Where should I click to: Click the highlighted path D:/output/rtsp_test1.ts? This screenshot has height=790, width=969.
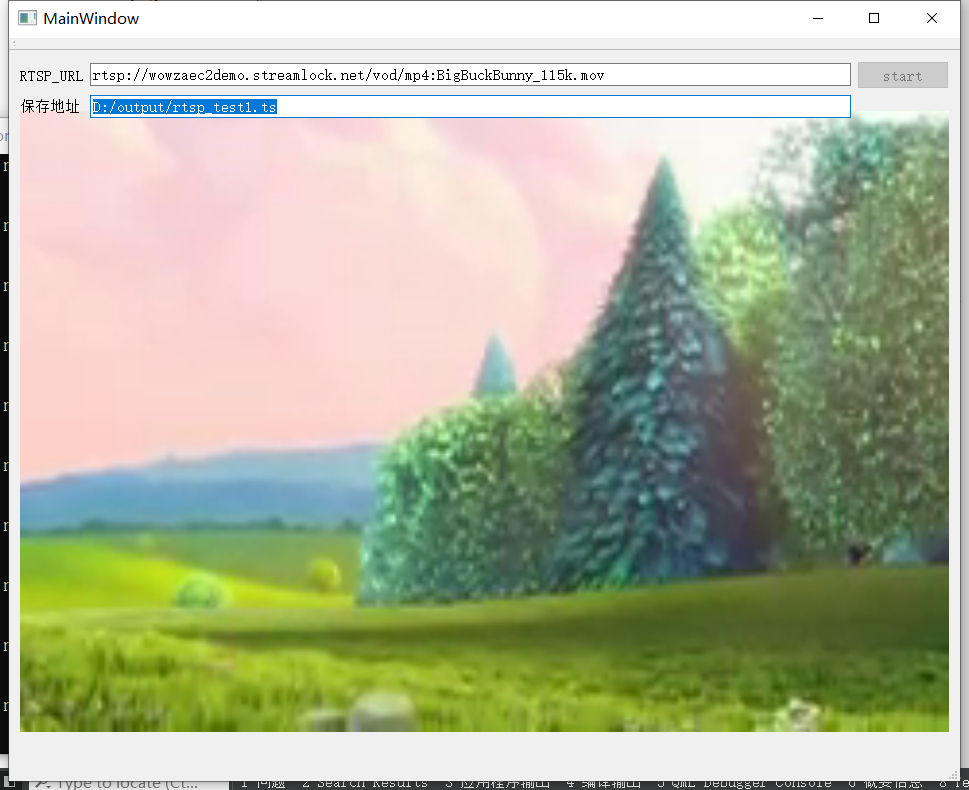pyautogui.click(x=184, y=106)
